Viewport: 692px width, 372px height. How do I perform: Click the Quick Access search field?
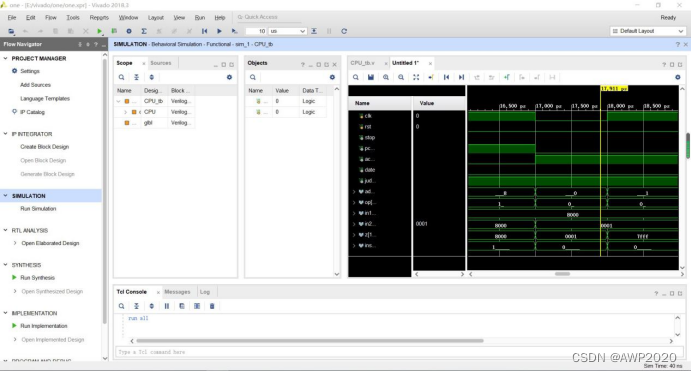269,17
